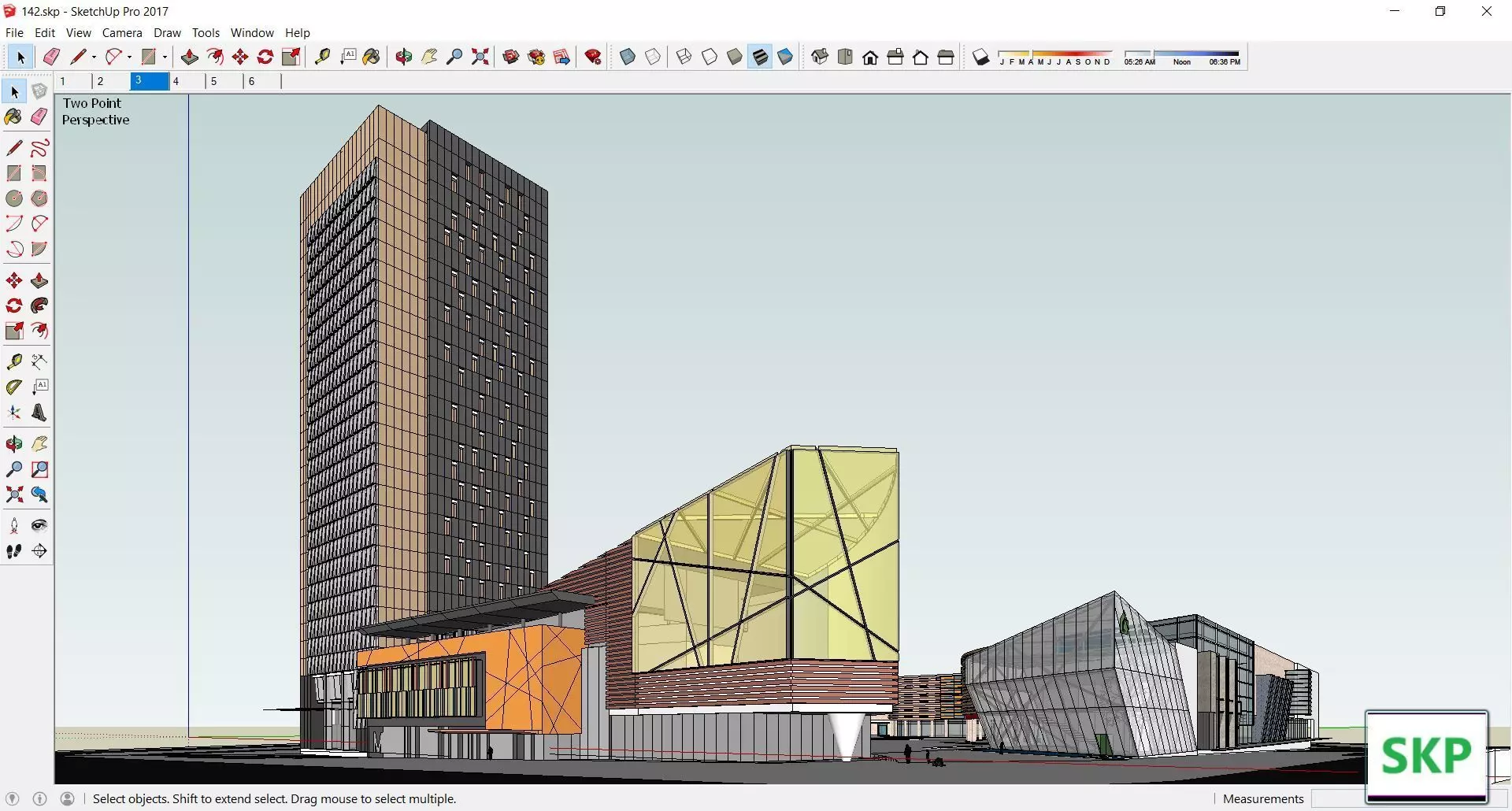This screenshot has height=811, width=1512.
Task: Open the File menu
Action: [14, 32]
